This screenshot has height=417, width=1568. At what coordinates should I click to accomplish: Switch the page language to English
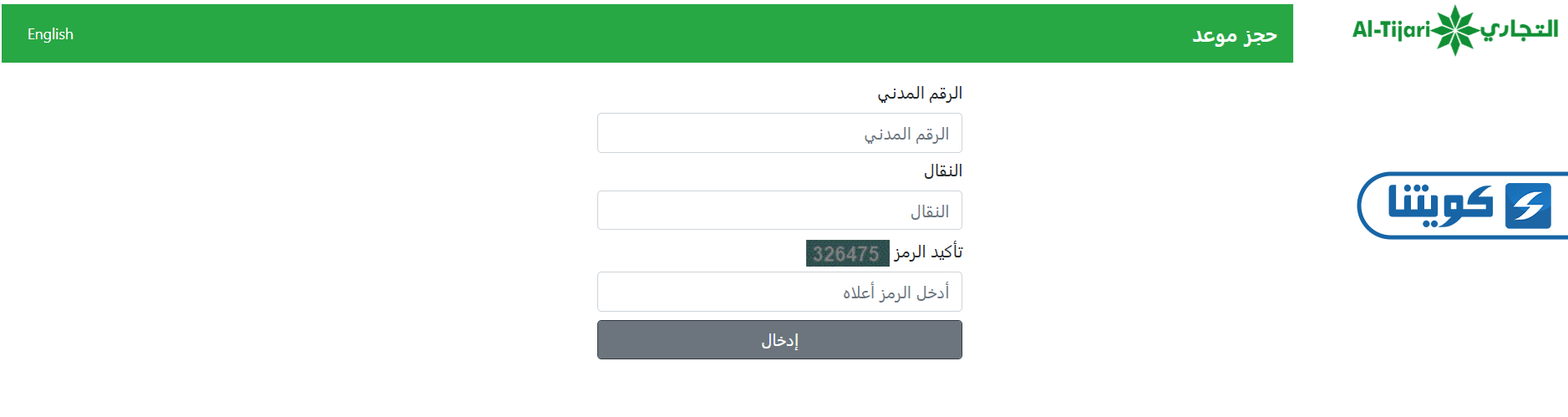(x=50, y=34)
